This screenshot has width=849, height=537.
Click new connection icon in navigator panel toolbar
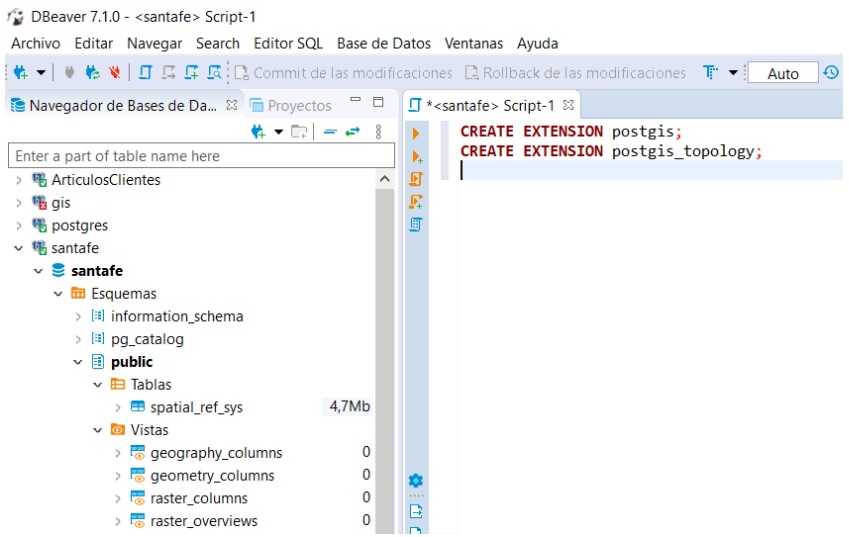click(x=258, y=132)
